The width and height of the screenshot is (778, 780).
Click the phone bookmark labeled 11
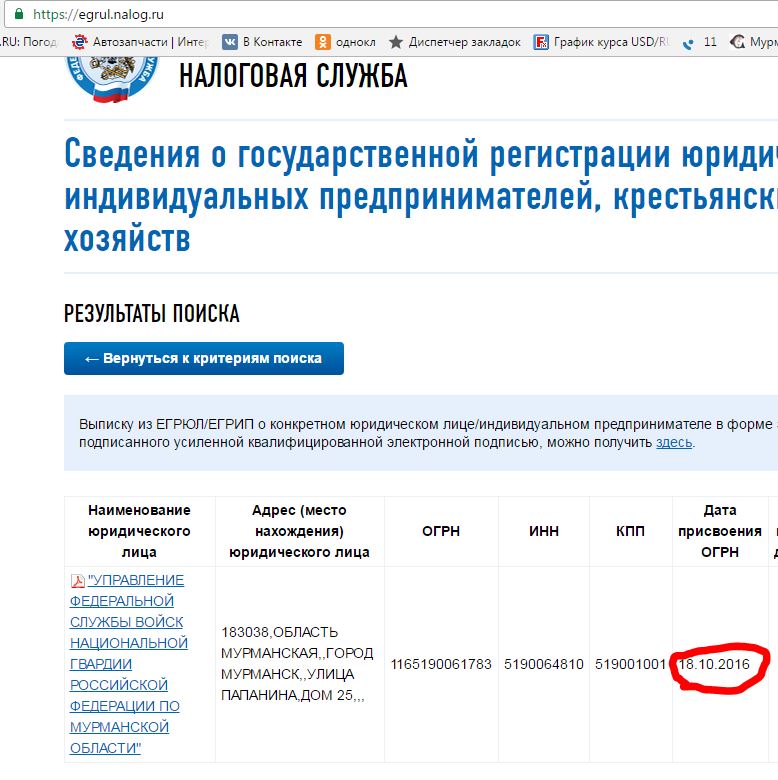(x=700, y=42)
